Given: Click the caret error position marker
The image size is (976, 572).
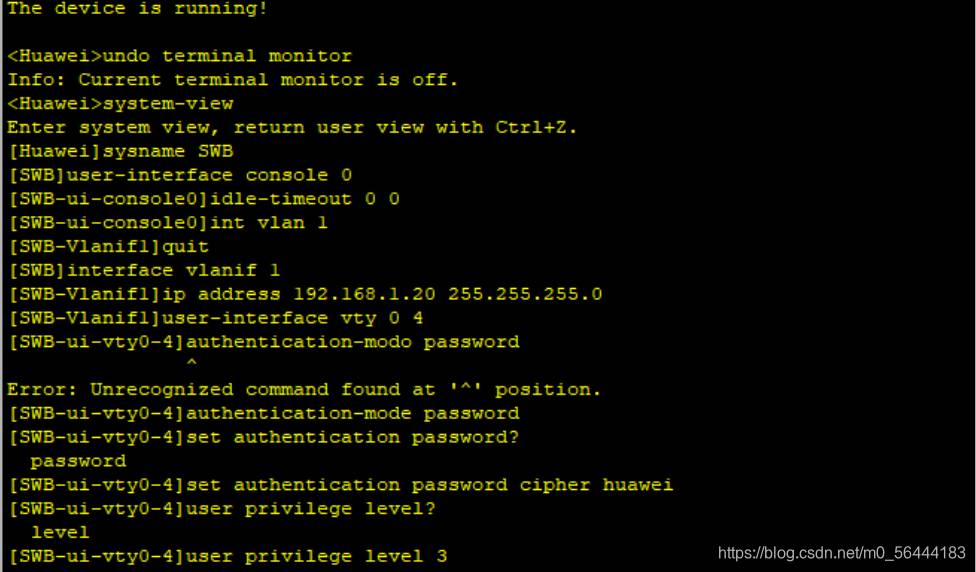Looking at the screenshot, I should [x=192, y=363].
